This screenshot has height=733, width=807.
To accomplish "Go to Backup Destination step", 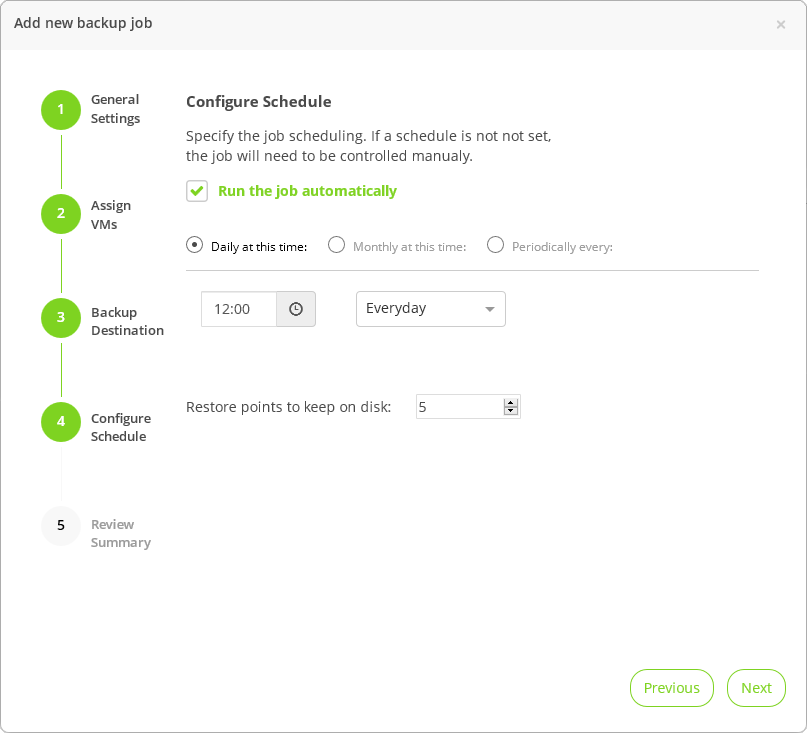I will point(128,322).
